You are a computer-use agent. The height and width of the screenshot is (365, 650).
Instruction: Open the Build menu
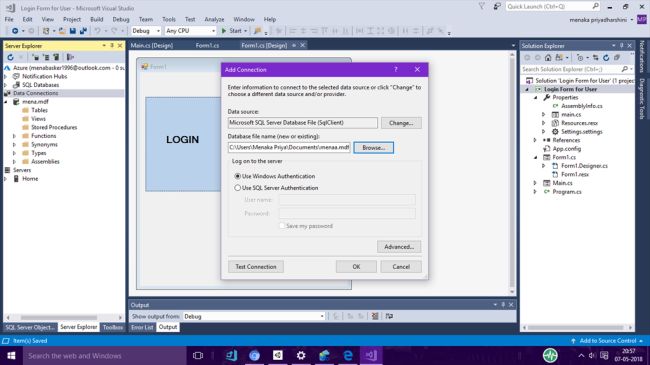tap(97, 19)
